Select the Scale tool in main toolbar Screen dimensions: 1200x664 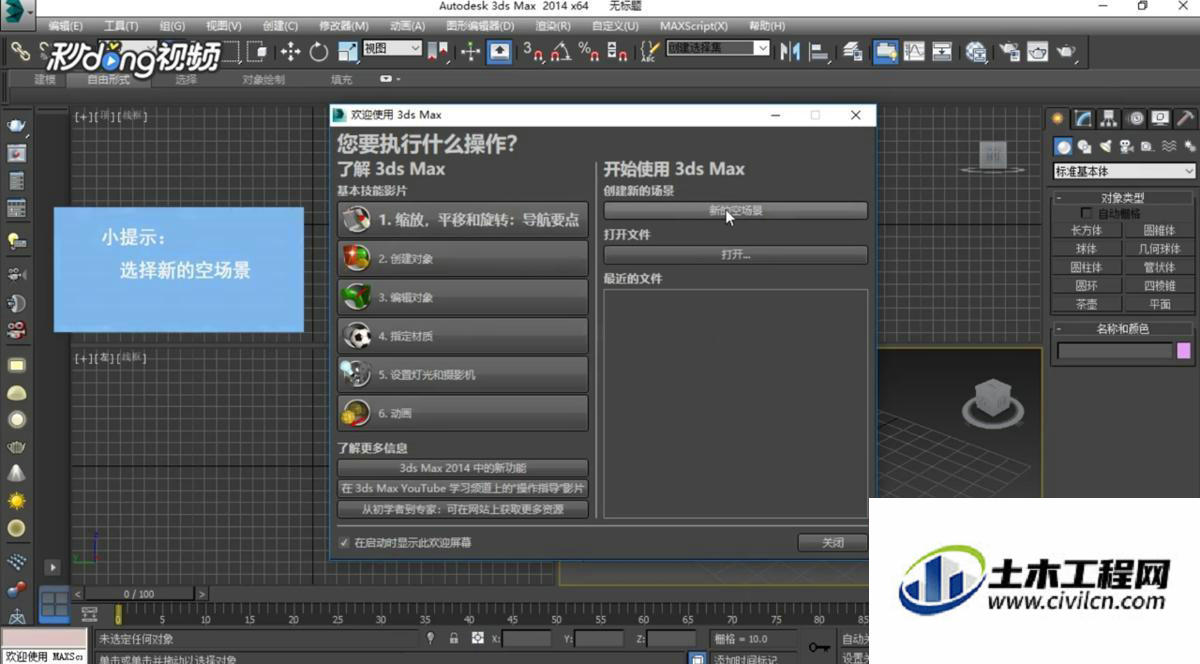[347, 51]
